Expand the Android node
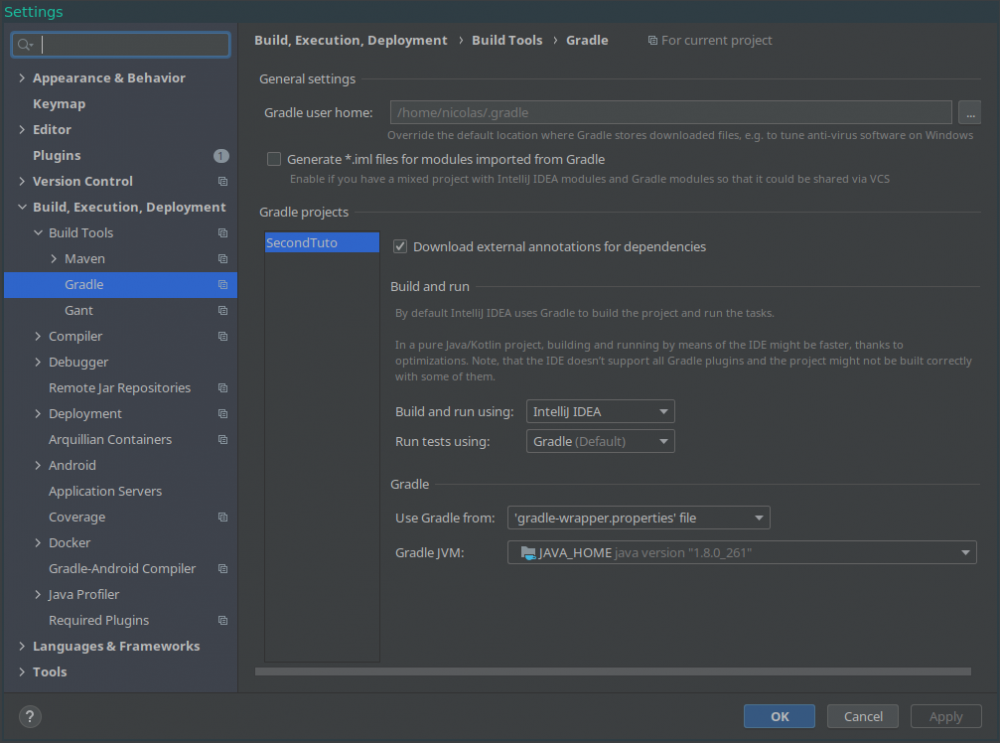This screenshot has height=743, width=1000. 38,466
